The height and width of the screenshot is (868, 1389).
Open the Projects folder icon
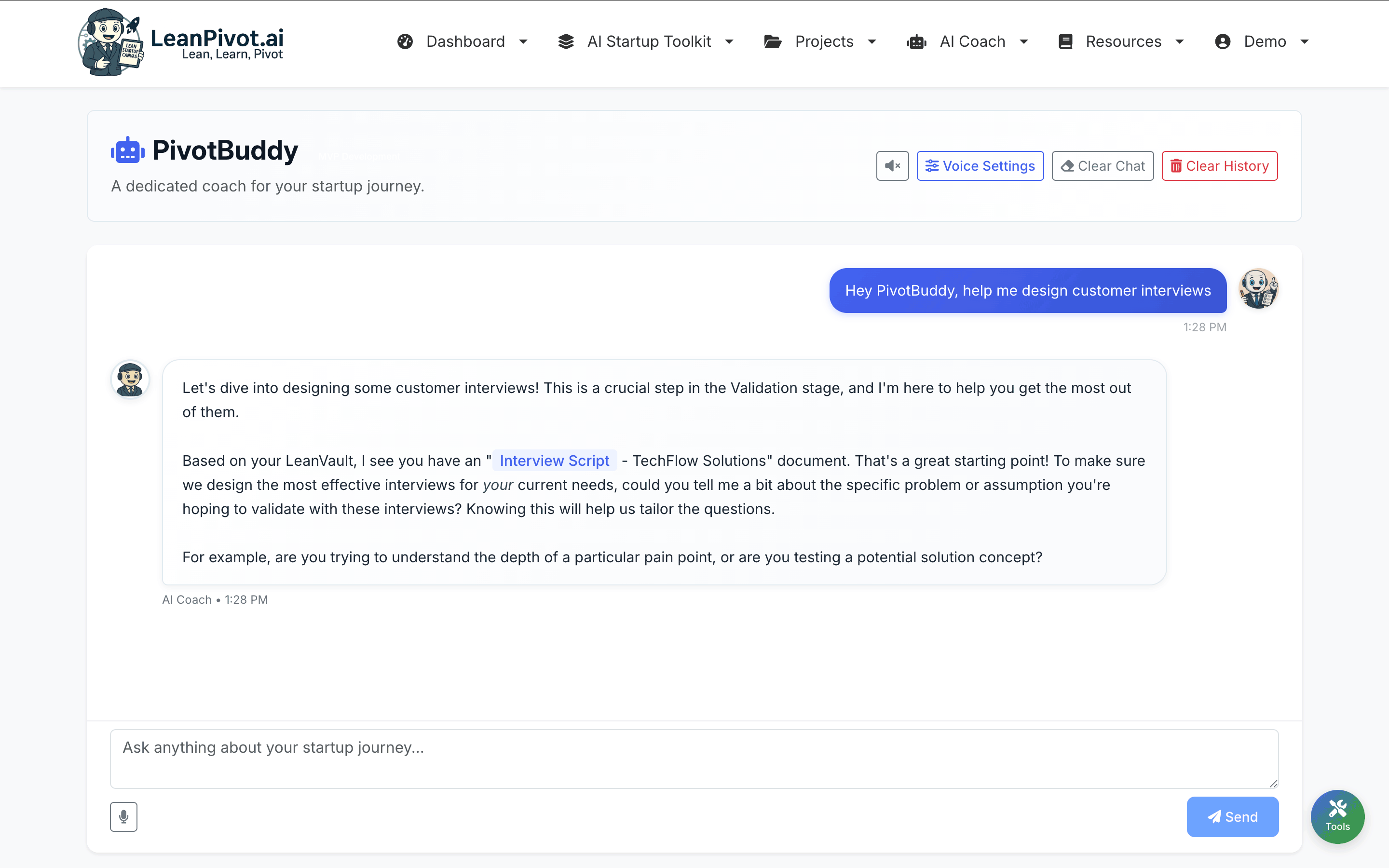(772, 41)
